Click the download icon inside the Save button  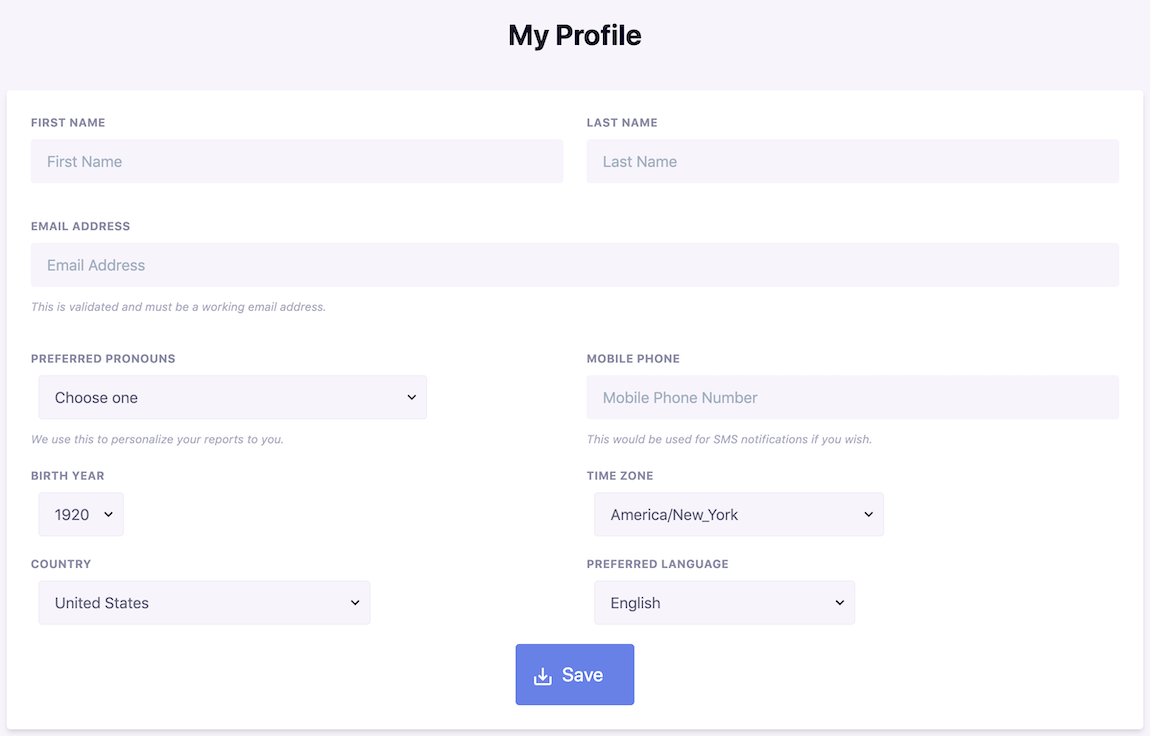pyautogui.click(x=542, y=675)
